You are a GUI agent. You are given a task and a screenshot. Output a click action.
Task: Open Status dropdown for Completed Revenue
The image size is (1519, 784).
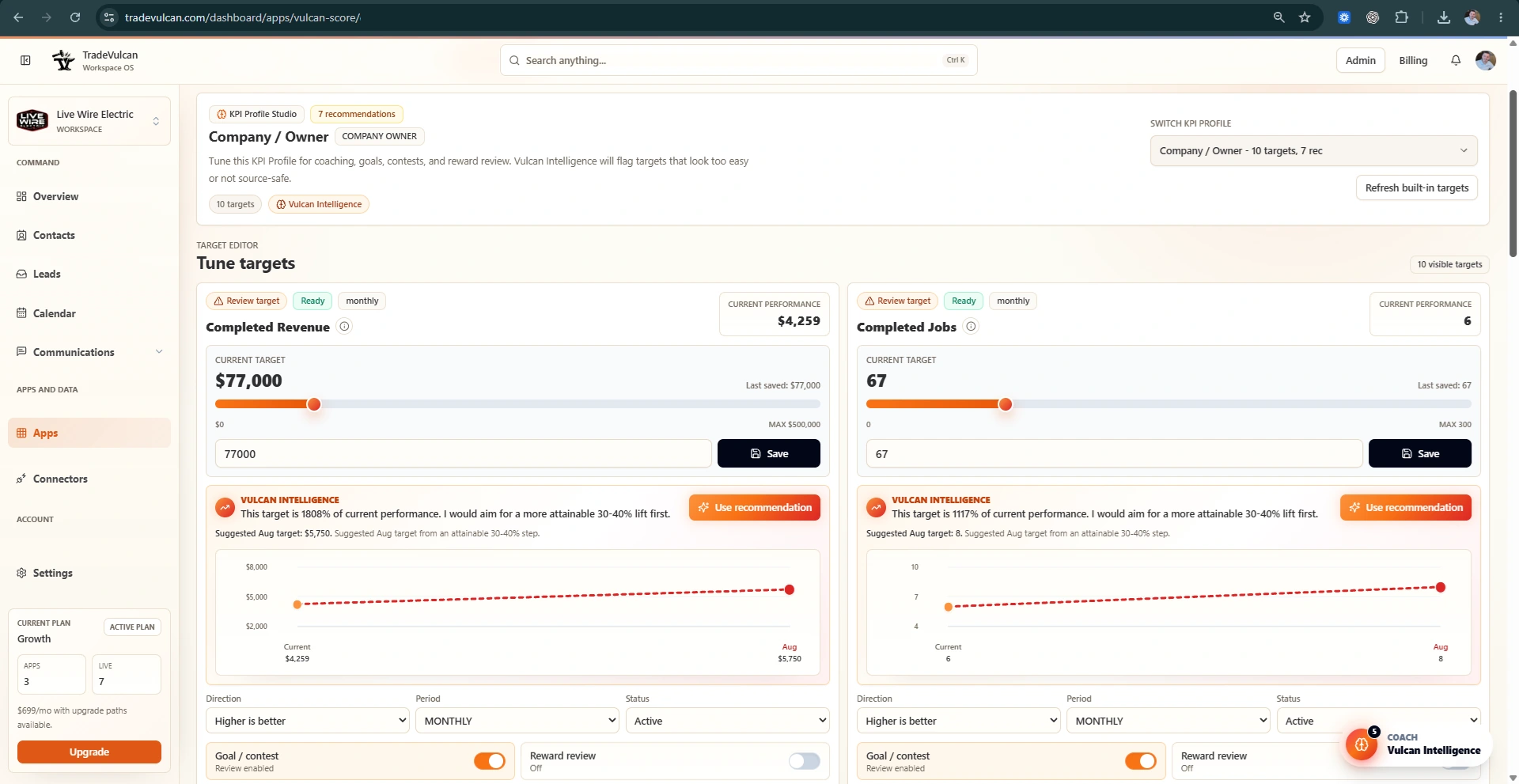tap(727, 721)
